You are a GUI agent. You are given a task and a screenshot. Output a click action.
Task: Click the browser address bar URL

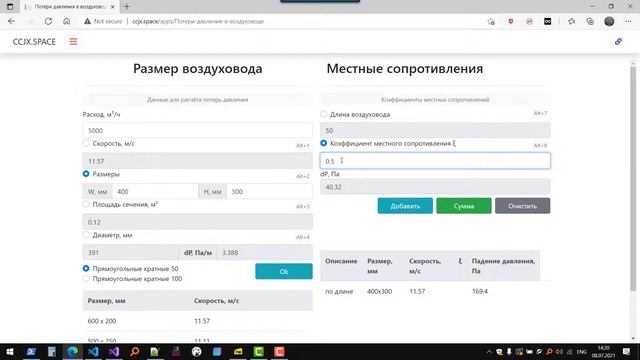[198, 21]
